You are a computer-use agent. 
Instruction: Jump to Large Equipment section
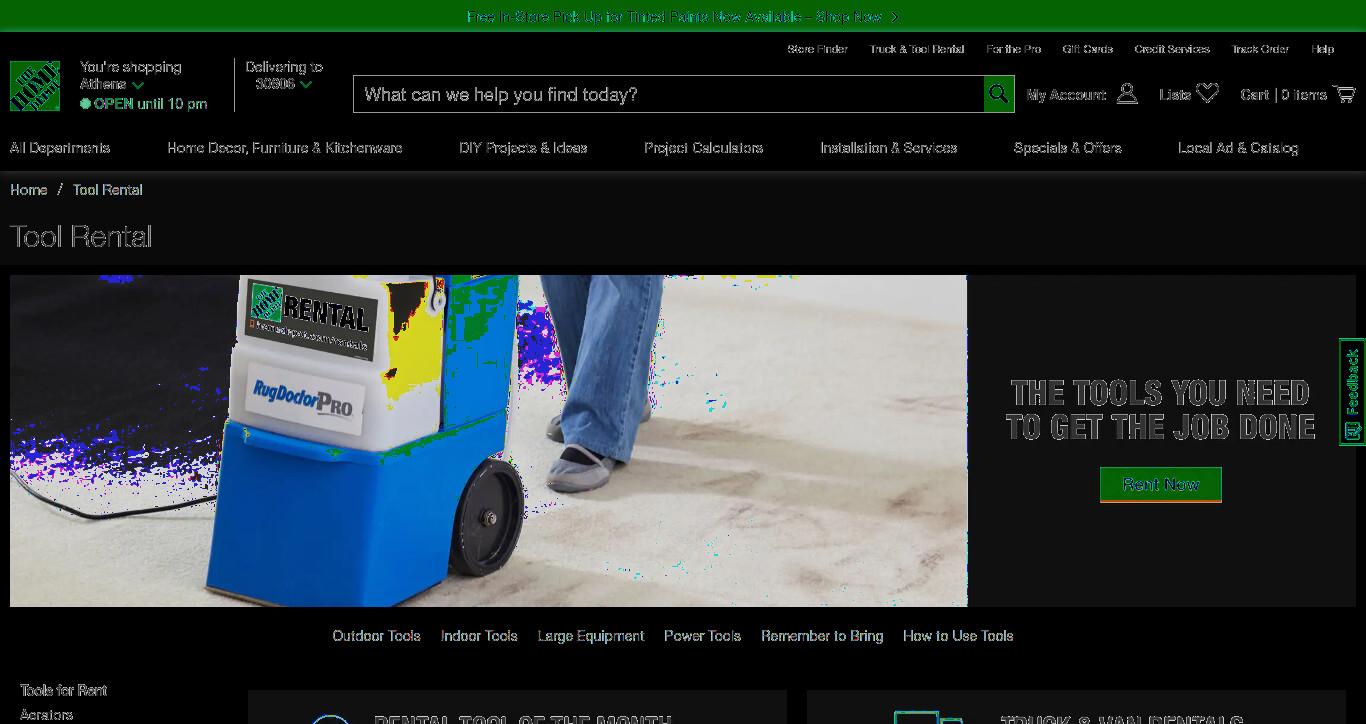coord(591,636)
